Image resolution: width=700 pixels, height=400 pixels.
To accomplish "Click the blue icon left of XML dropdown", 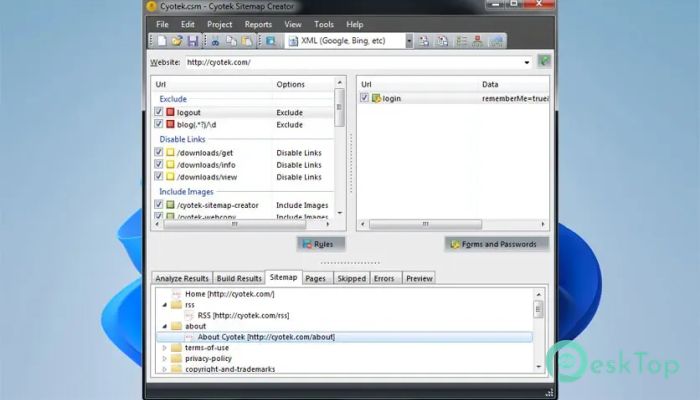I will click(271, 41).
